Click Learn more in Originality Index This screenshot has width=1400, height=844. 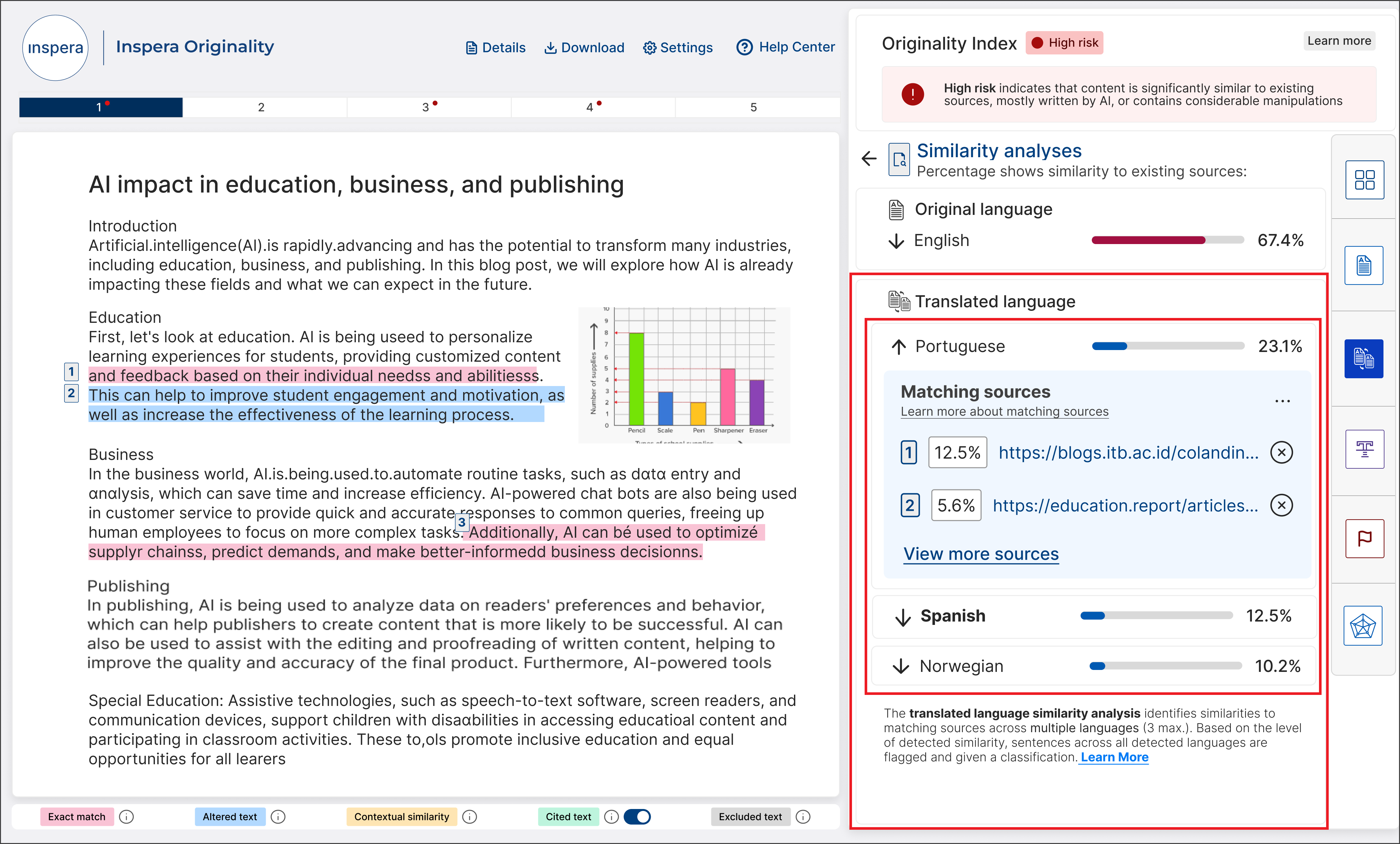point(1339,41)
